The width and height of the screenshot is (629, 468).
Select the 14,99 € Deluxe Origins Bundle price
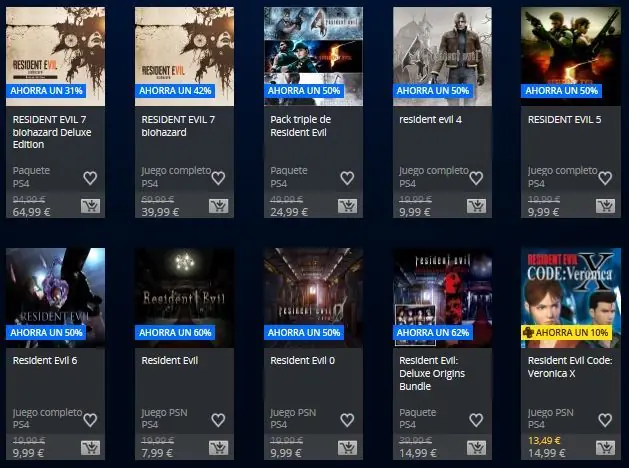[x=418, y=453]
